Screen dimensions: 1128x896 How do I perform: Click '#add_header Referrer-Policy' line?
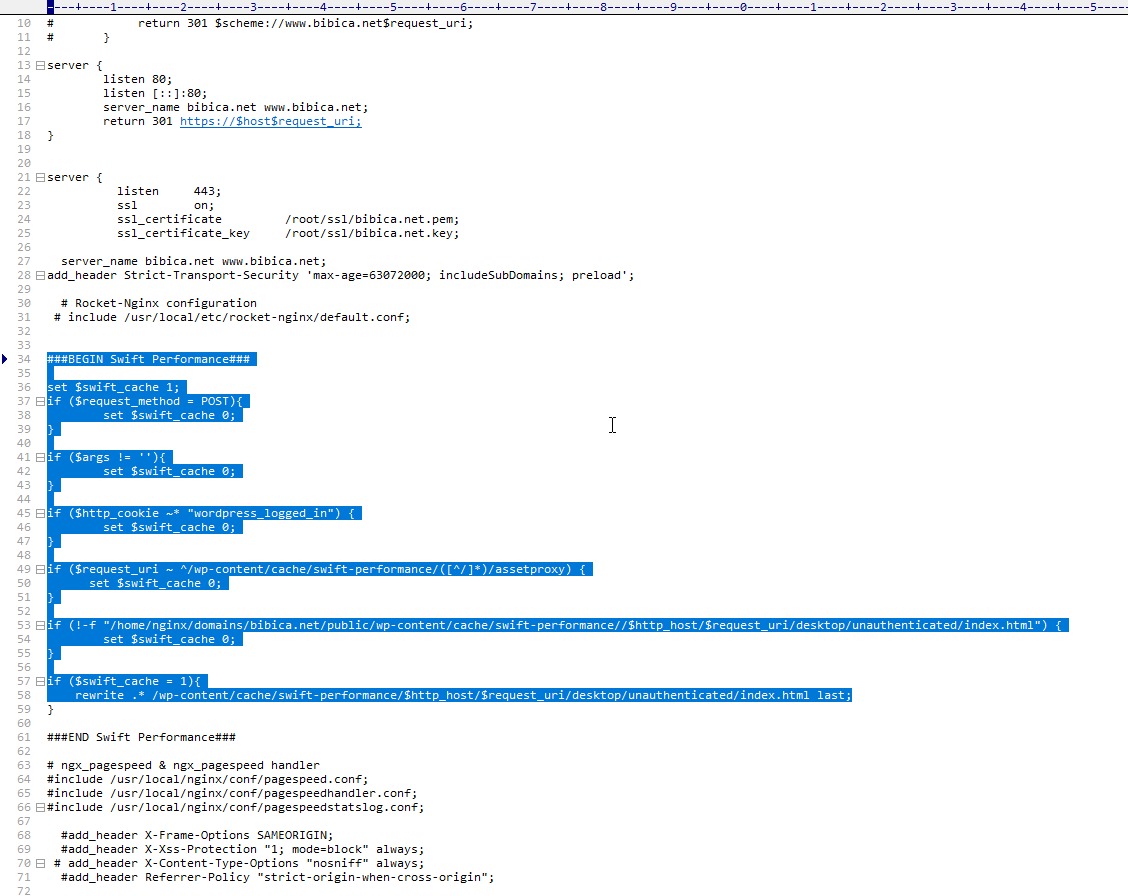[278, 877]
